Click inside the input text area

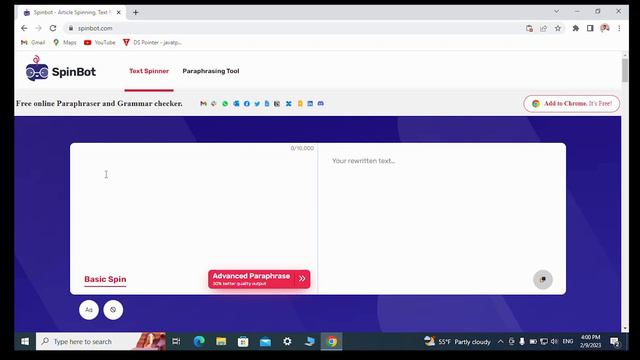click(194, 208)
